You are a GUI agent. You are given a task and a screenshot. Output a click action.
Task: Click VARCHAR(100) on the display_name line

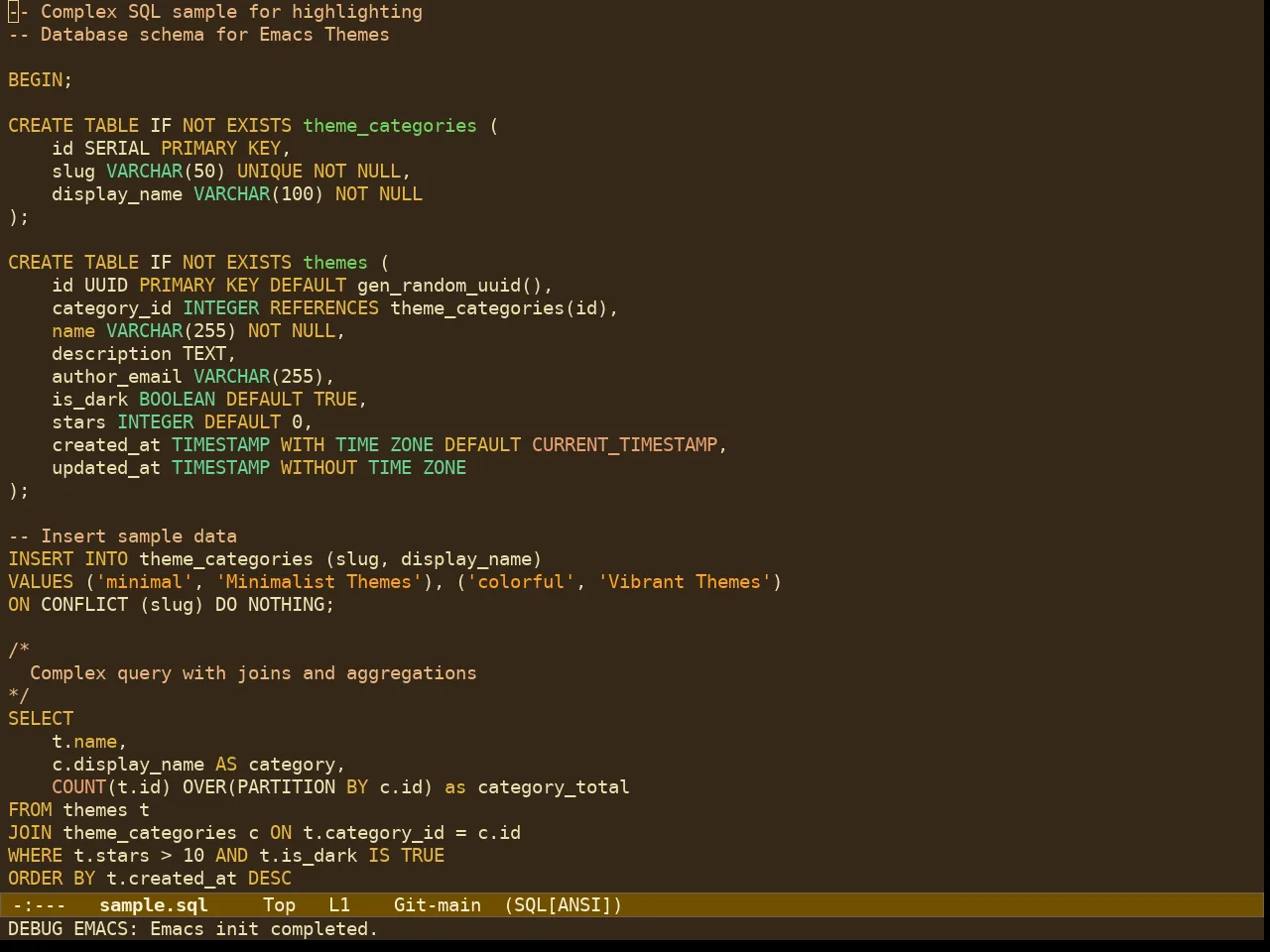coord(259,194)
